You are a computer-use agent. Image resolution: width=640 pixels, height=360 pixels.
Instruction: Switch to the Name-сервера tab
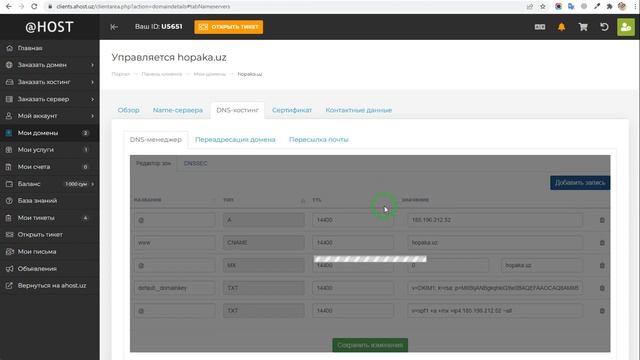pyautogui.click(x=178, y=110)
